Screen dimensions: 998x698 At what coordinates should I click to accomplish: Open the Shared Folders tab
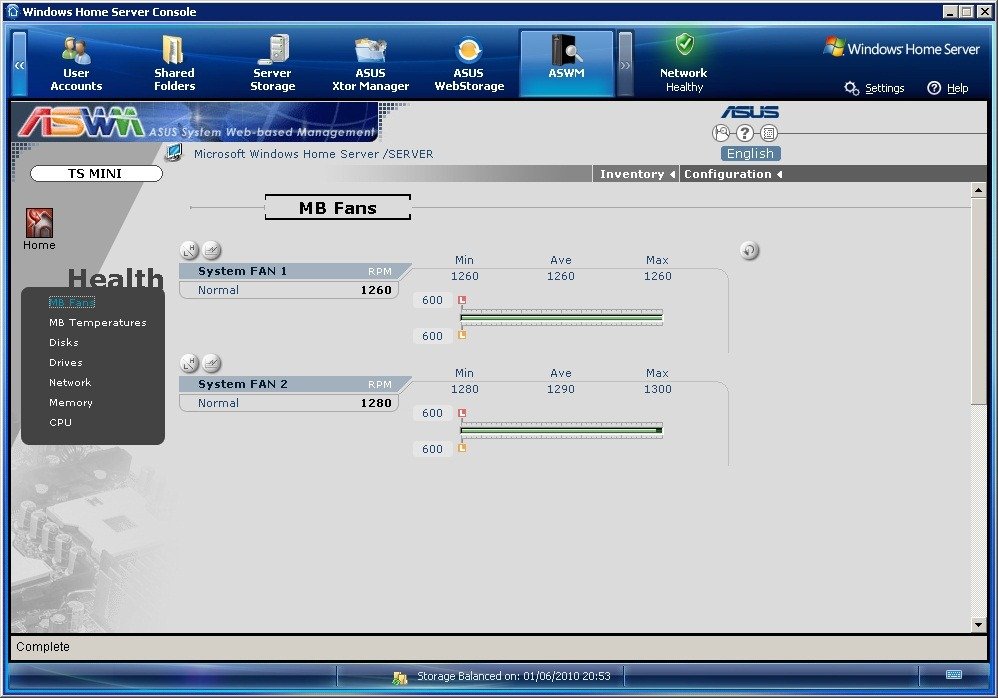pos(174,64)
